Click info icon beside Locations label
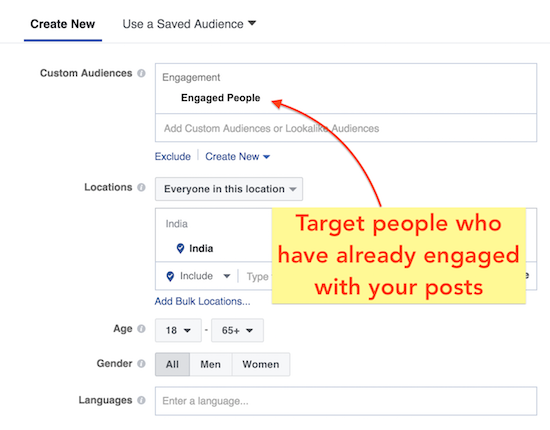The image size is (550, 430). [x=141, y=187]
